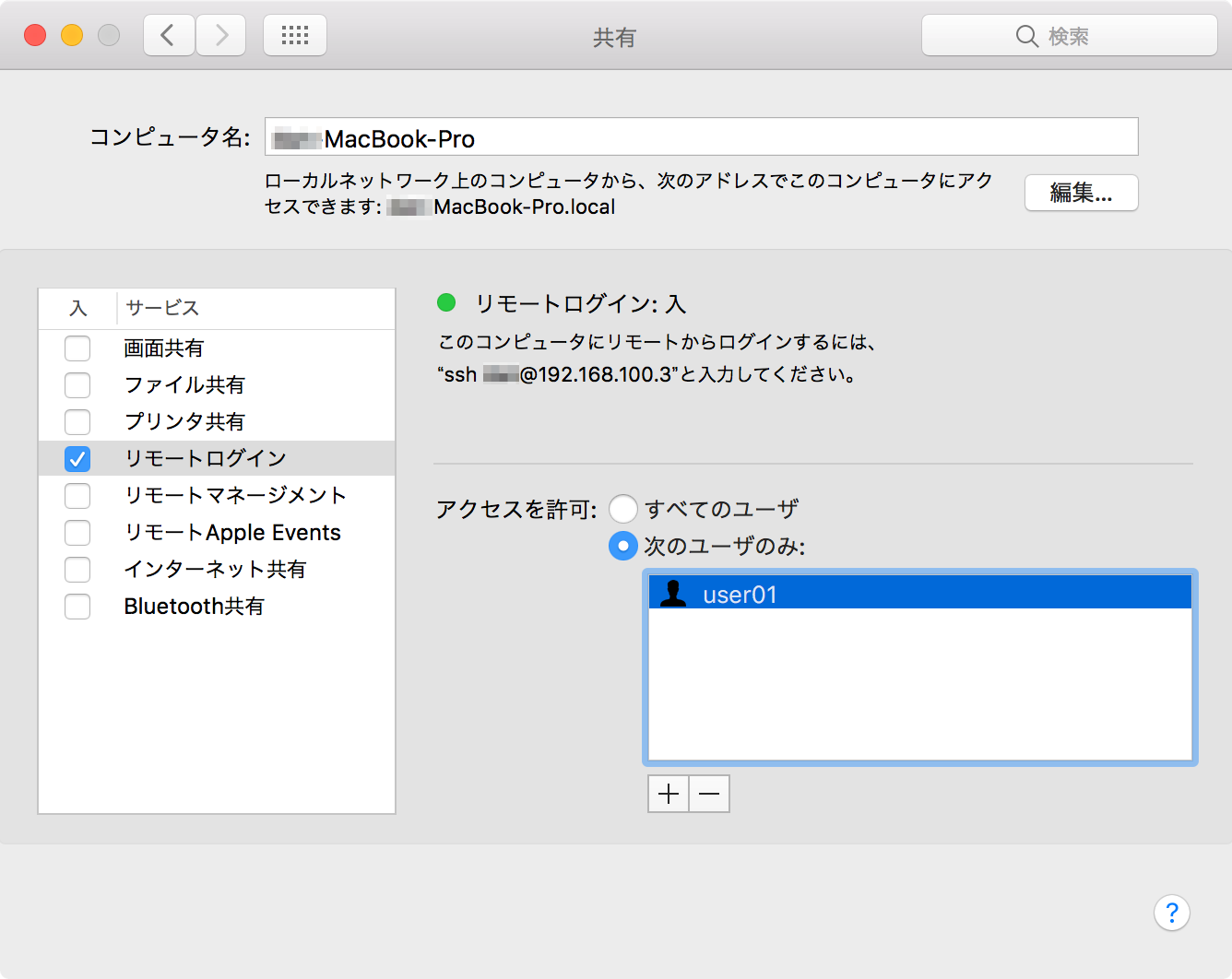The width and height of the screenshot is (1232, 979).
Task: Click the 編集... button
Action: pyautogui.click(x=1080, y=193)
